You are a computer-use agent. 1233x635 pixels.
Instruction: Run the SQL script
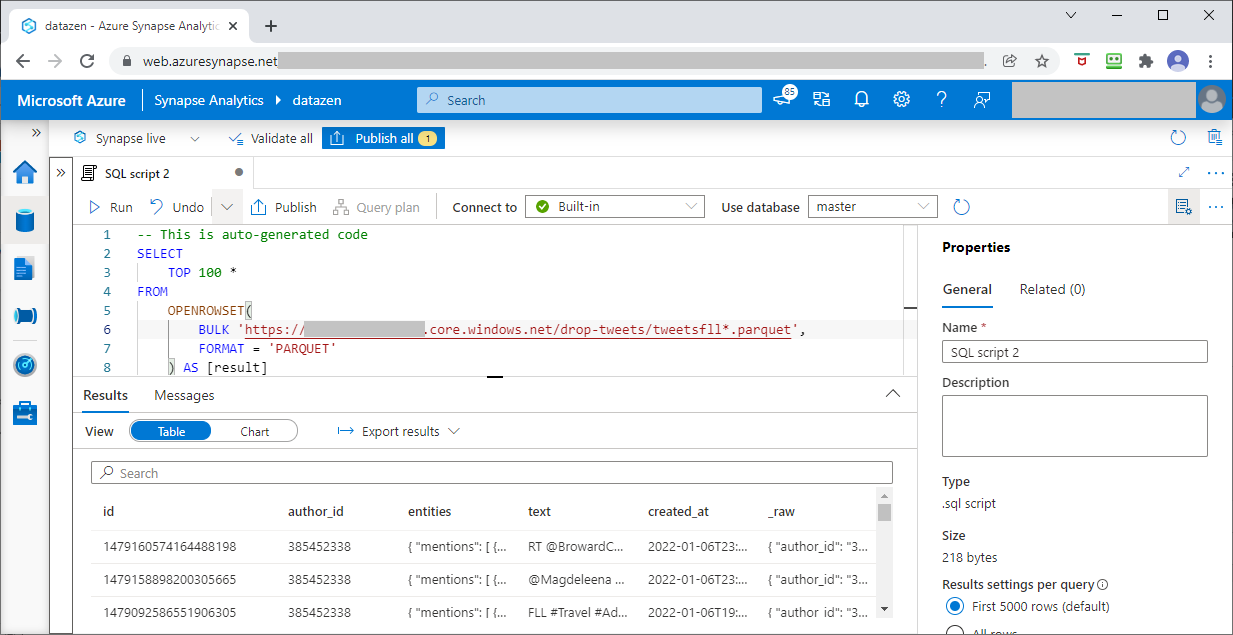click(x=111, y=207)
